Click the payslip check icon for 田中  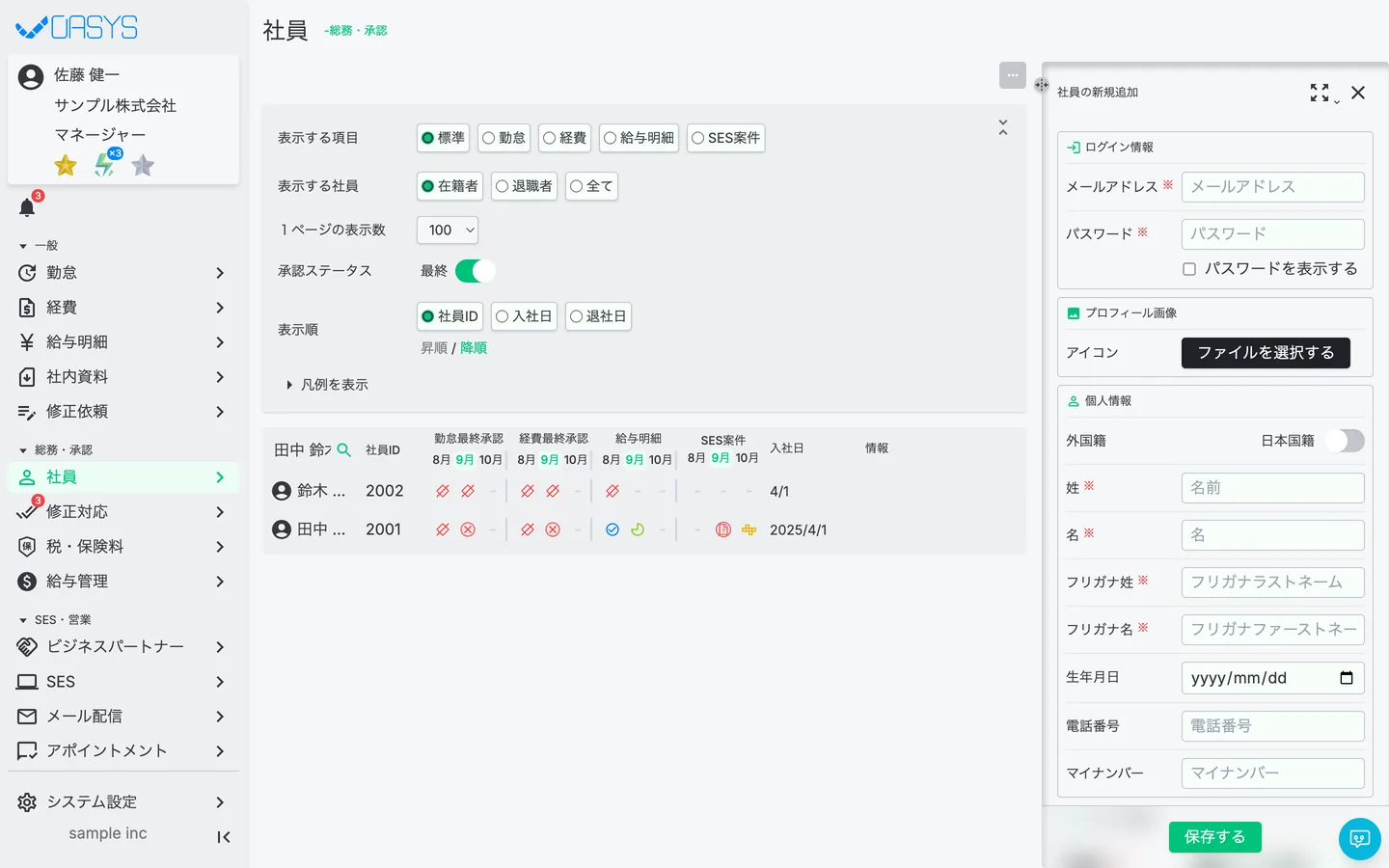click(x=613, y=529)
